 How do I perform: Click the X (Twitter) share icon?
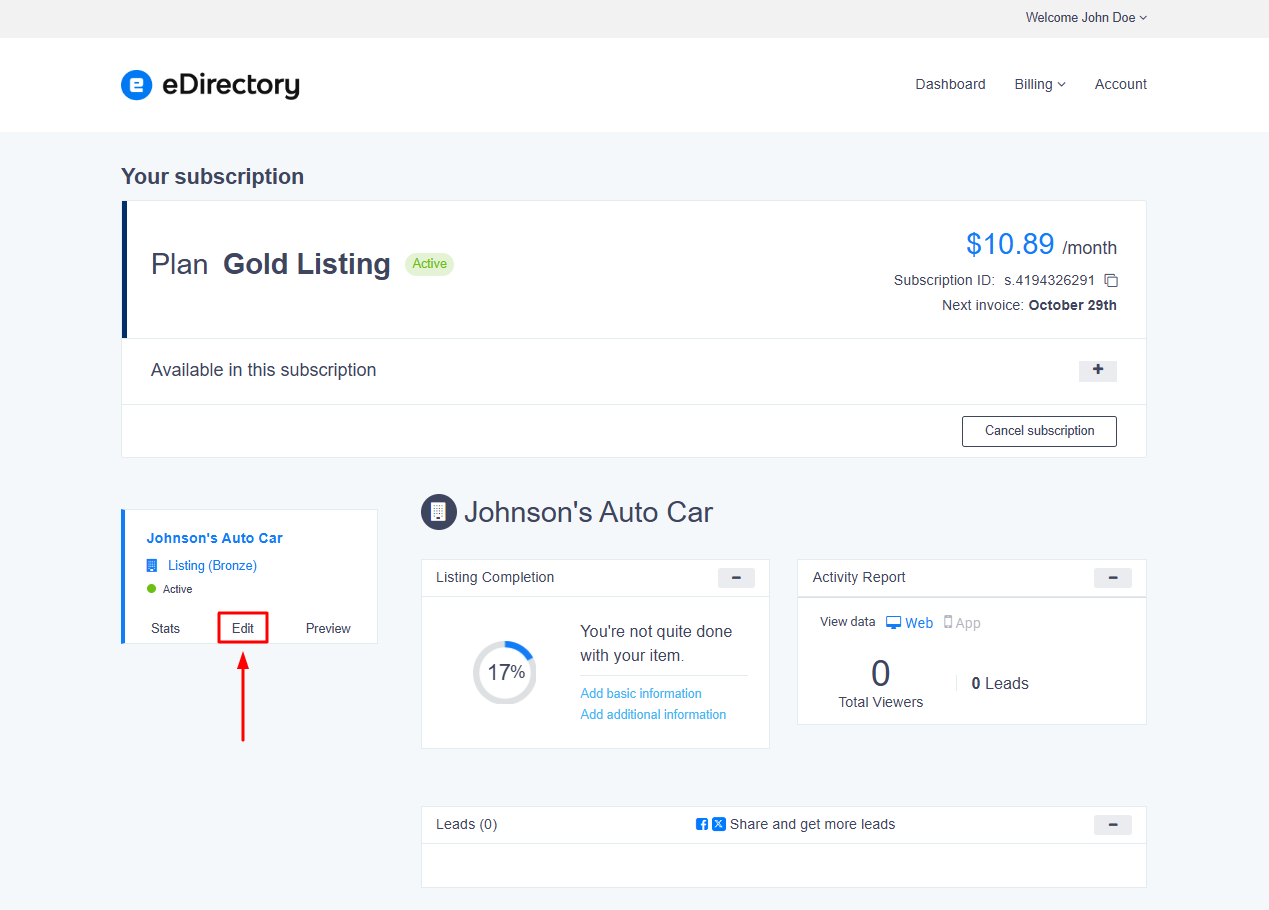[719, 825]
